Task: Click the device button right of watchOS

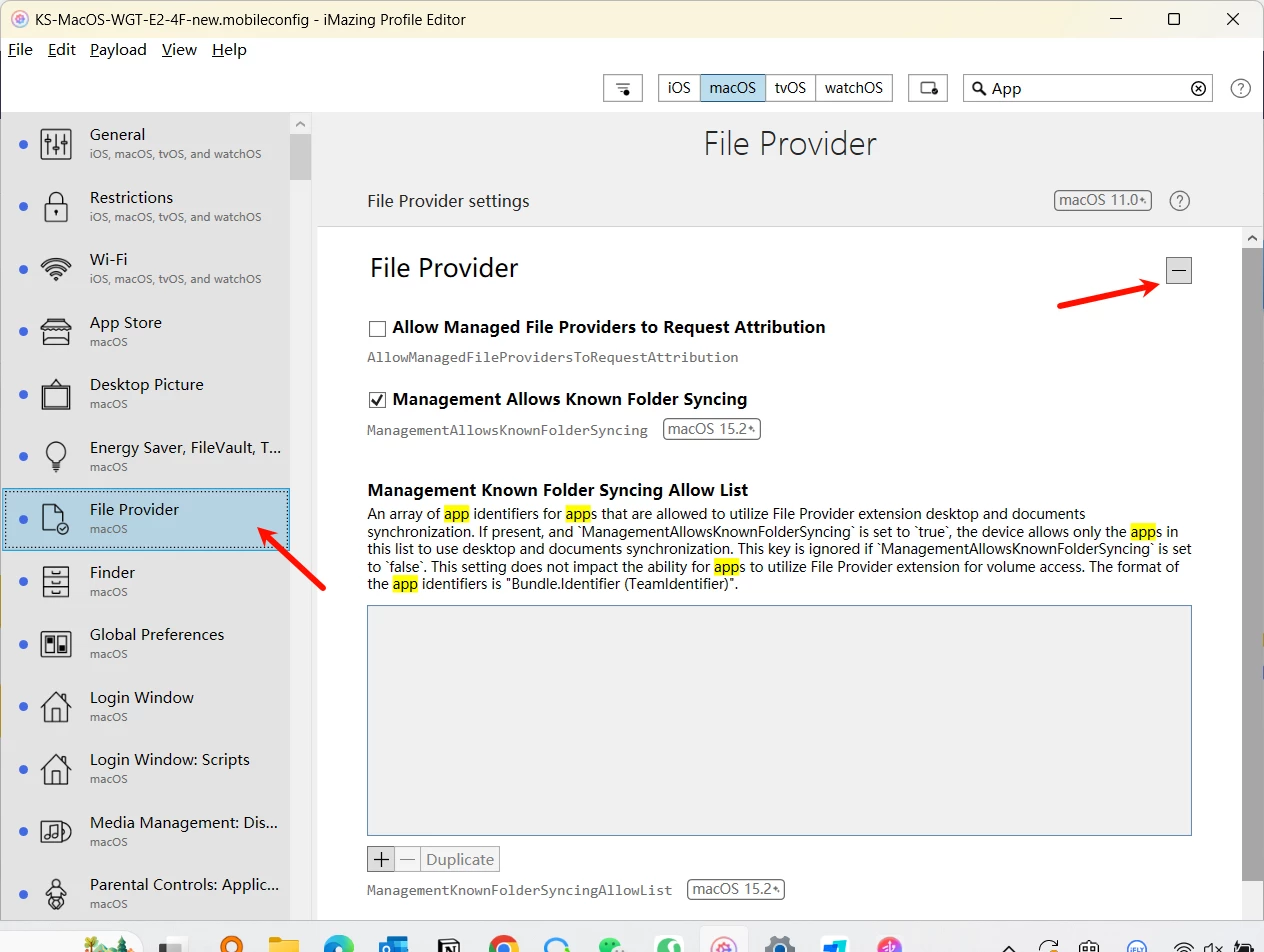Action: pos(927,88)
